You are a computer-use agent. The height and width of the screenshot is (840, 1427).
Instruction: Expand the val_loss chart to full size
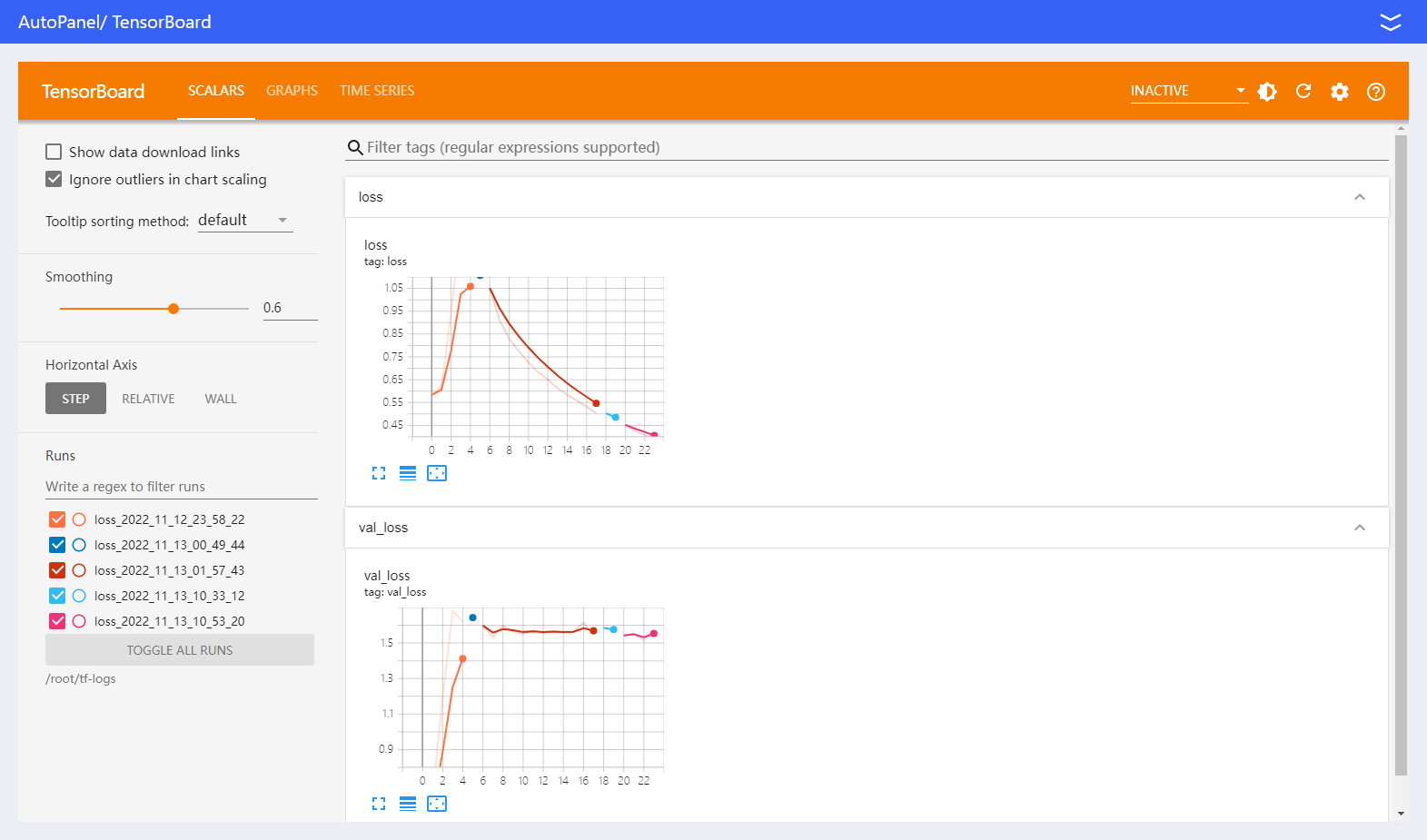click(x=379, y=804)
